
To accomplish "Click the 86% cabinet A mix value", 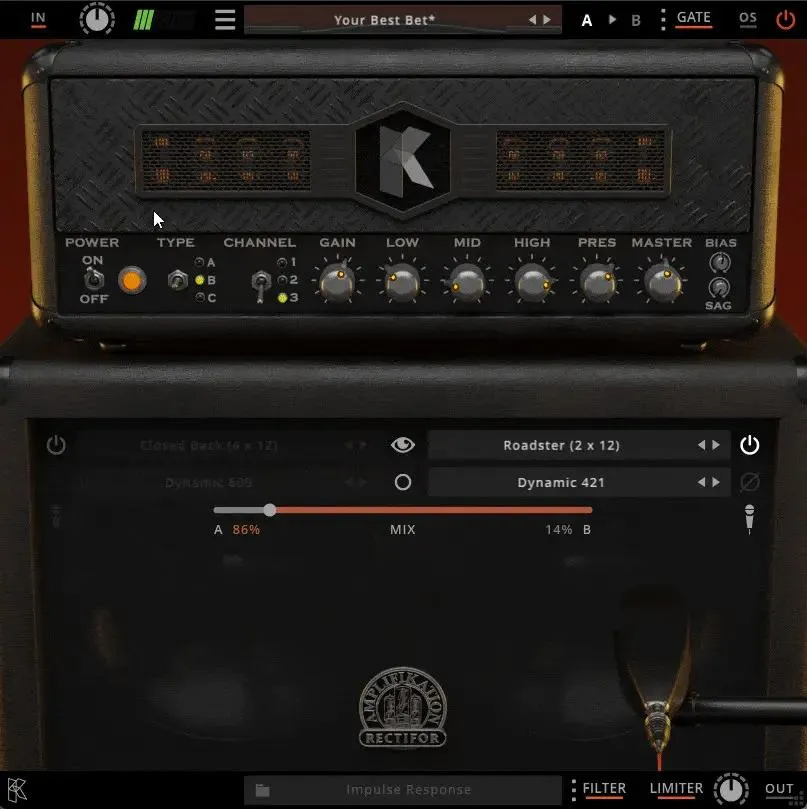I will (246, 530).
